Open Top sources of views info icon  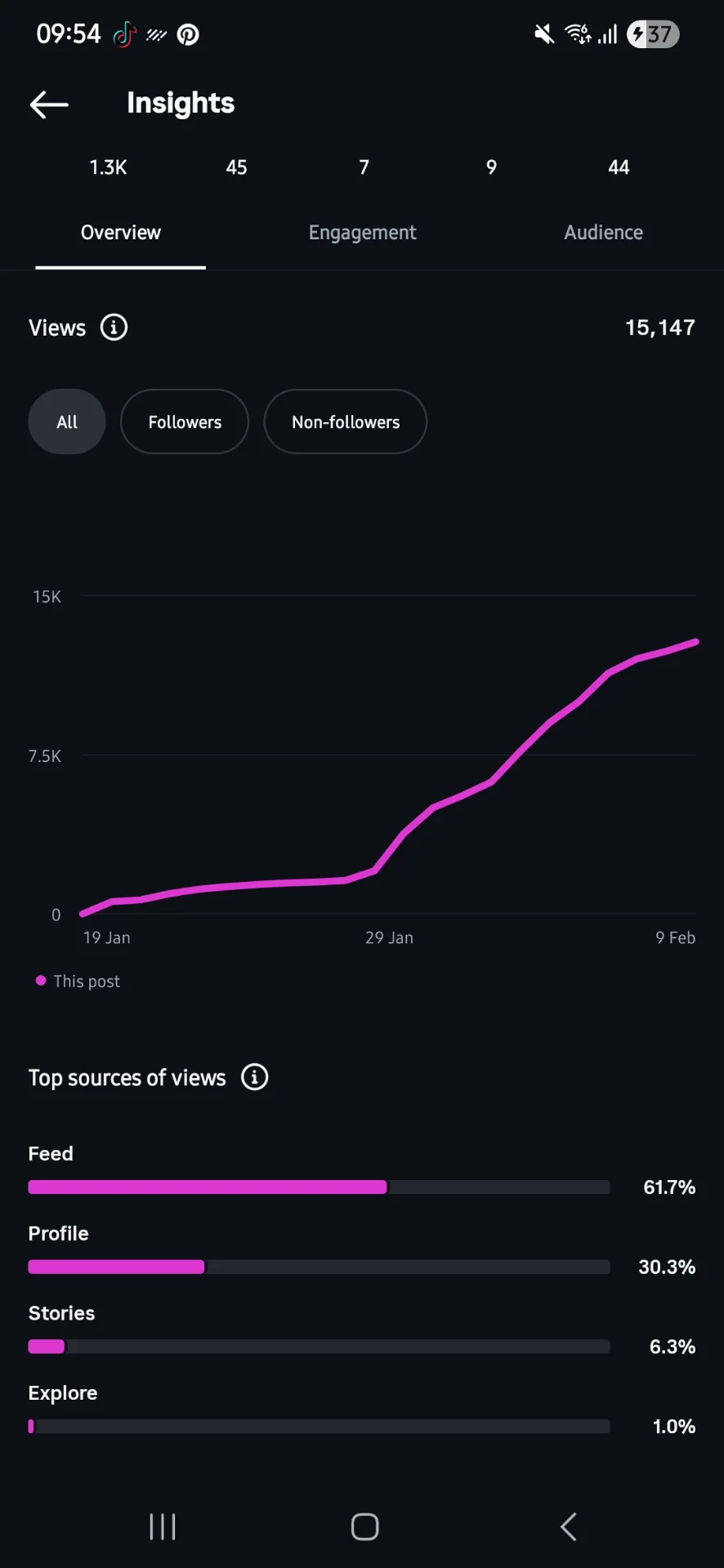[x=254, y=1077]
